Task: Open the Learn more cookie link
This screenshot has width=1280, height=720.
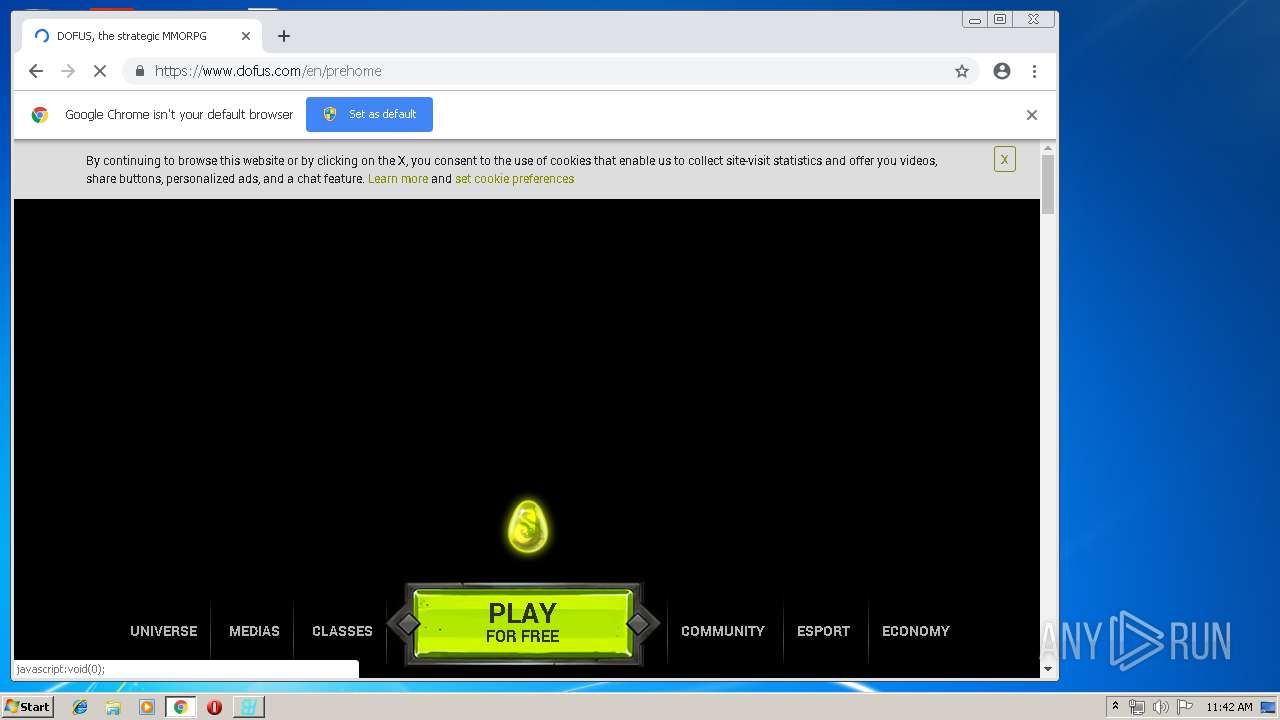Action: click(x=398, y=179)
